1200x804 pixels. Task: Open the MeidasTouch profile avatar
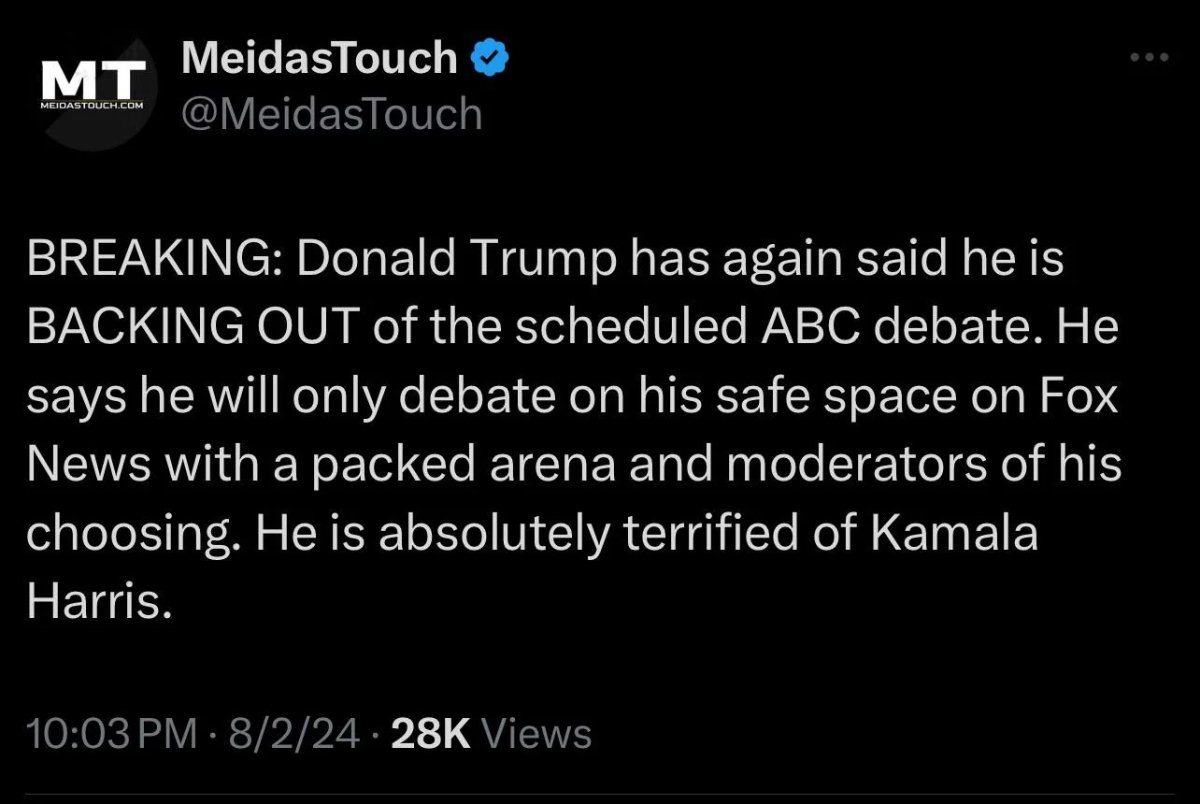pos(93,92)
